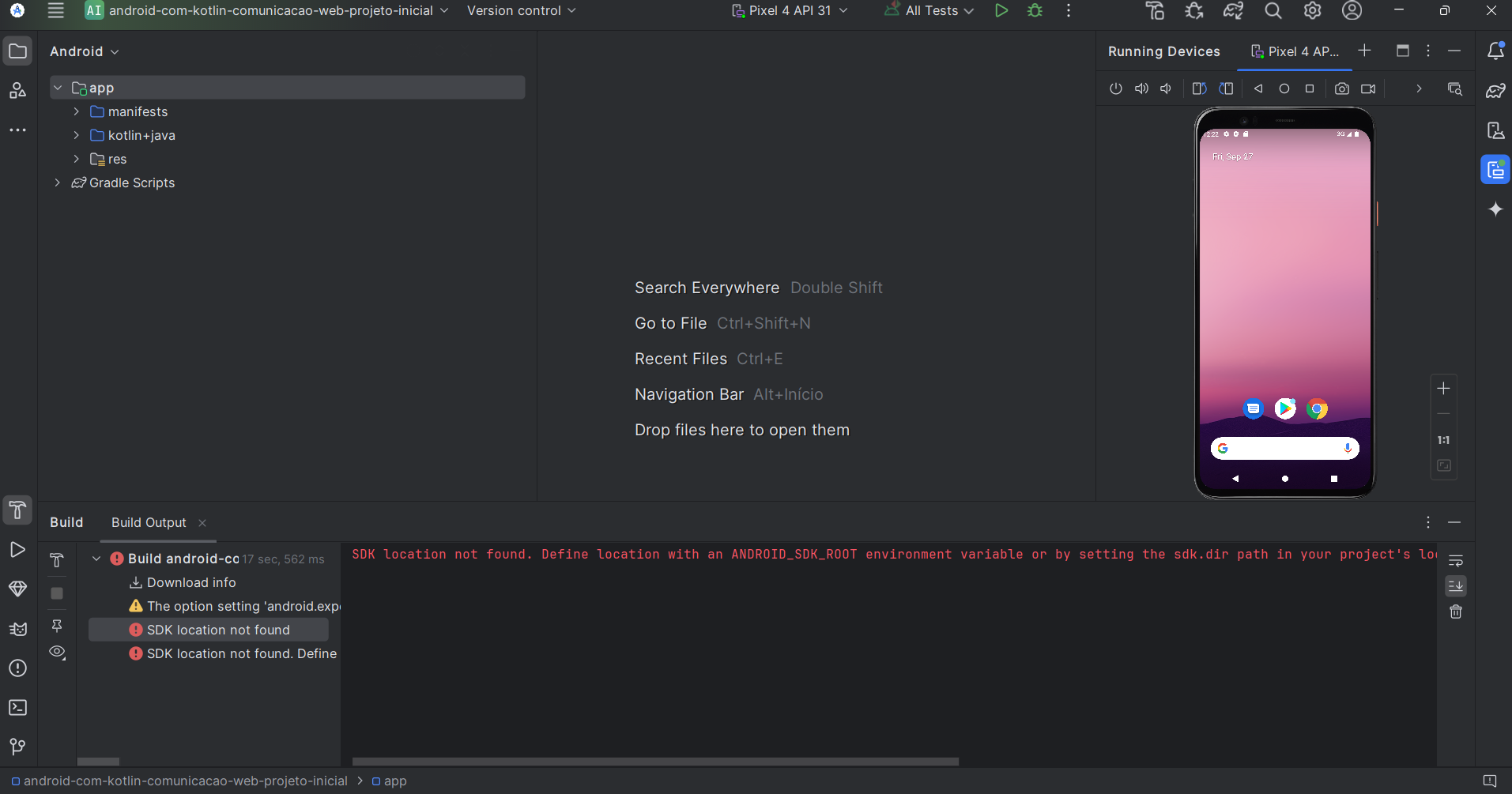Open the Logcat tool window
Image resolution: width=1512 pixels, height=794 pixels.
pos(17,629)
